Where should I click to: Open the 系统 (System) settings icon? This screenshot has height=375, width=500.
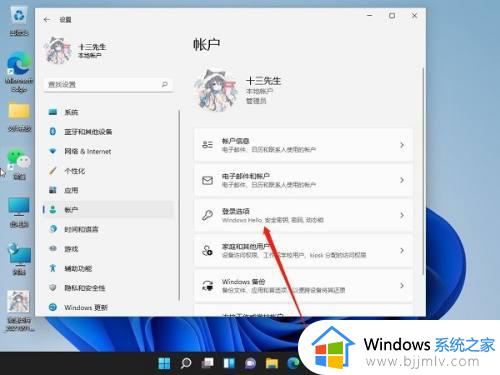point(53,112)
